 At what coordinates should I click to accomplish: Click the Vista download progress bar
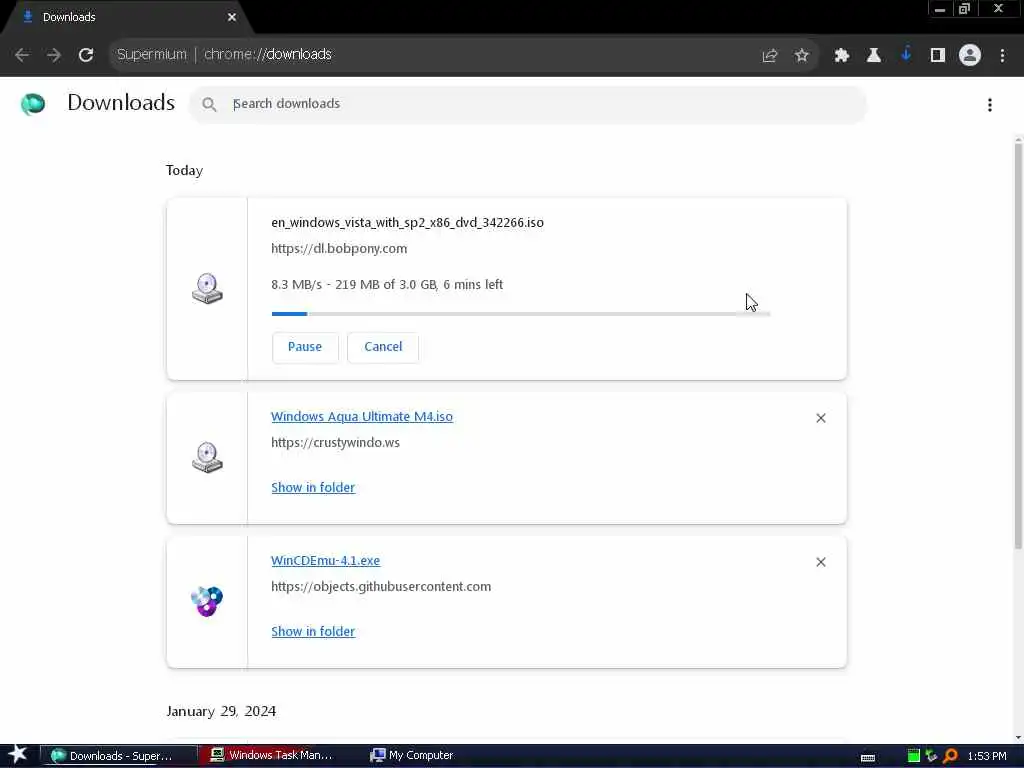[x=521, y=314]
